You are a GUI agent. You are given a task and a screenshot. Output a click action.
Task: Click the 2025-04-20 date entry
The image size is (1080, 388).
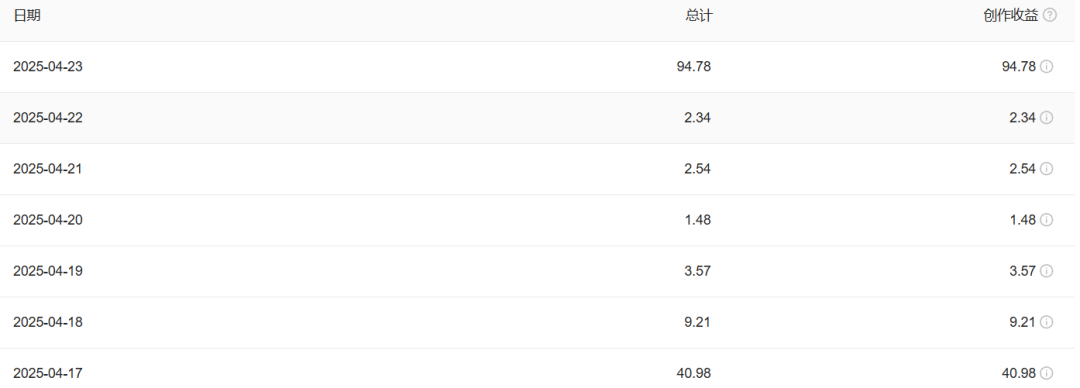click(x=48, y=220)
